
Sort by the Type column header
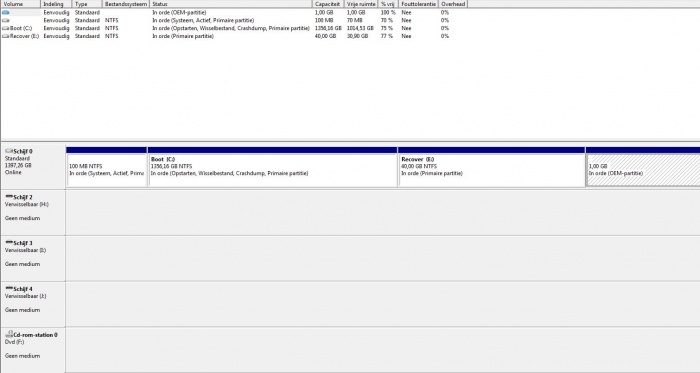pos(87,4)
